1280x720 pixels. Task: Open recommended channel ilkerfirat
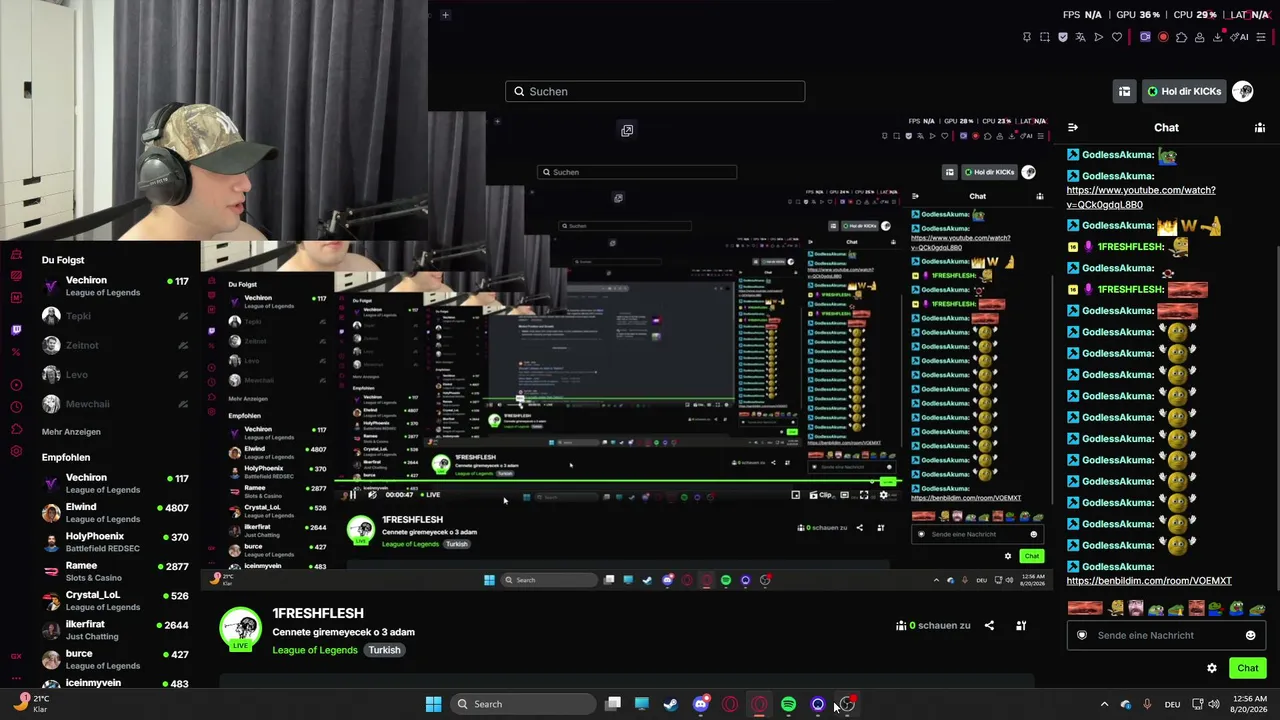114,630
